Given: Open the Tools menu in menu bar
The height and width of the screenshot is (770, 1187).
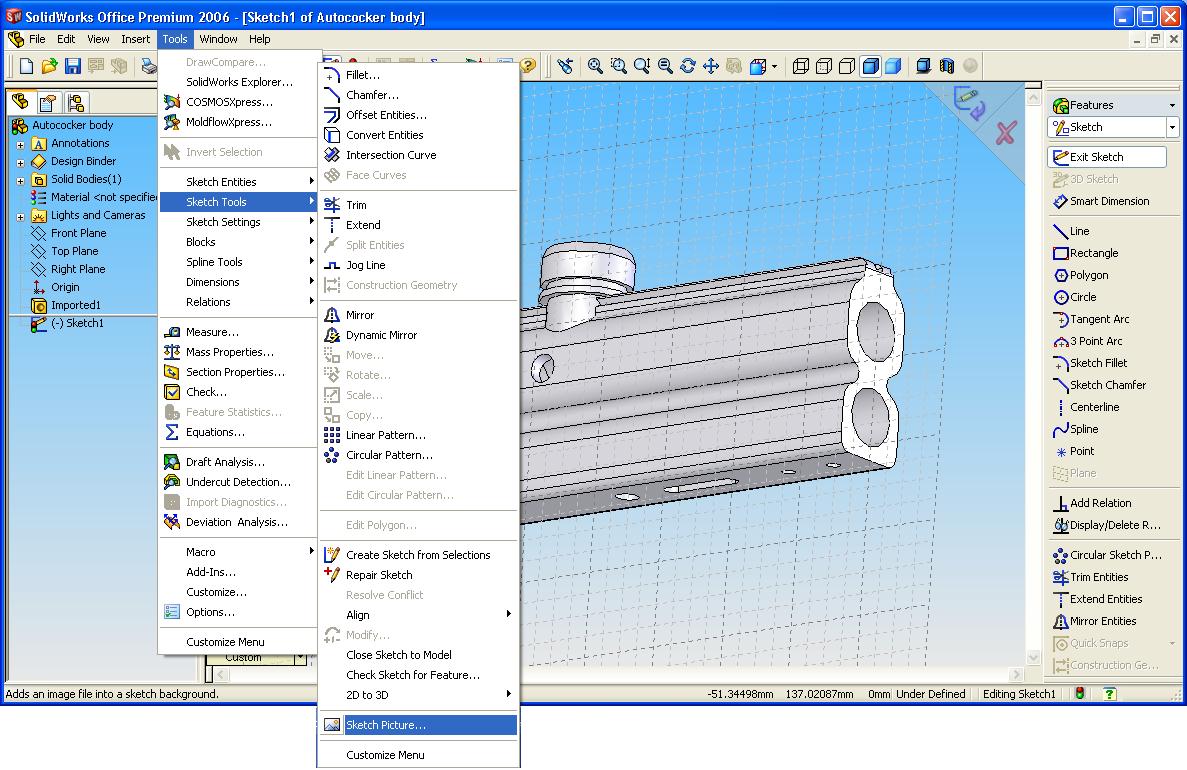Looking at the screenshot, I should pyautogui.click(x=175, y=39).
